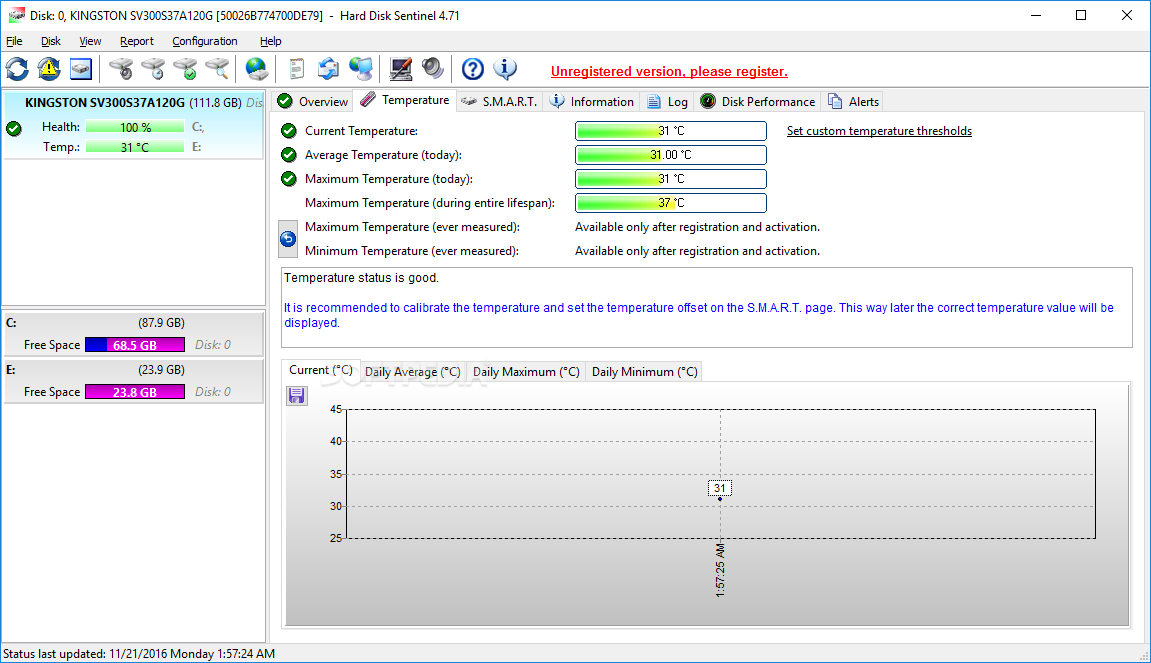Switch to the Log tab
The width and height of the screenshot is (1151, 663).
click(x=667, y=101)
